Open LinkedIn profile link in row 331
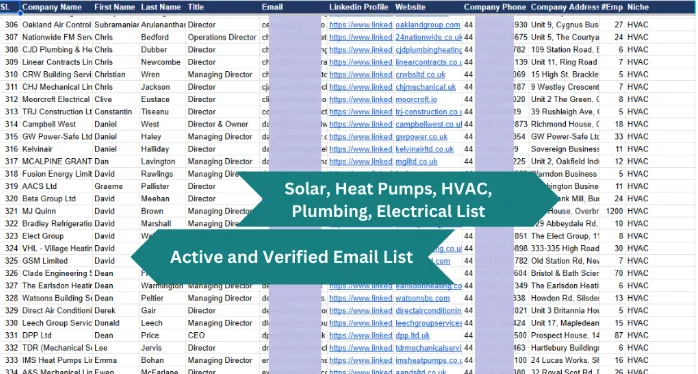698x374 pixels. pos(361,336)
